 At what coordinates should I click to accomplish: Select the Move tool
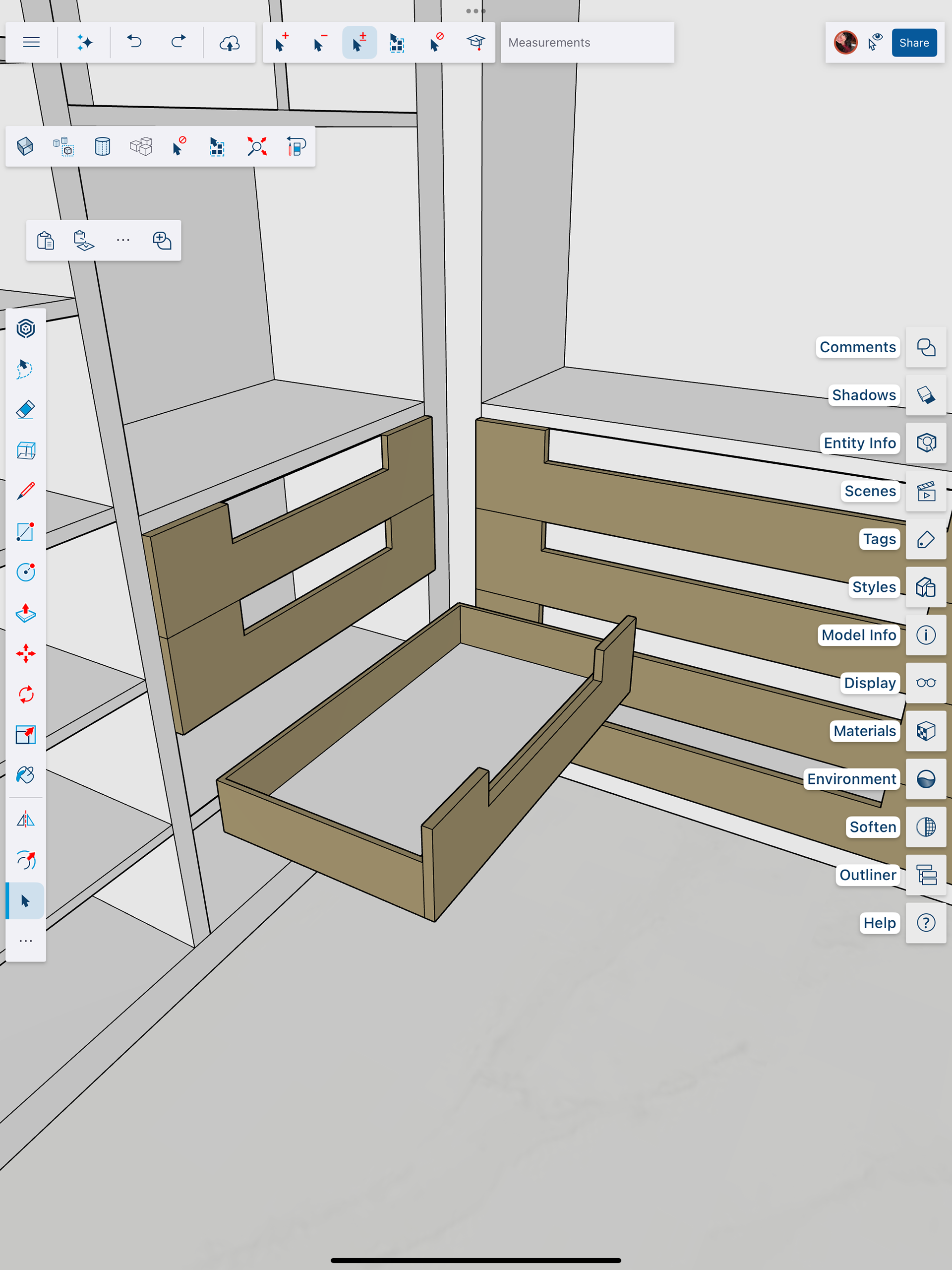click(x=26, y=653)
